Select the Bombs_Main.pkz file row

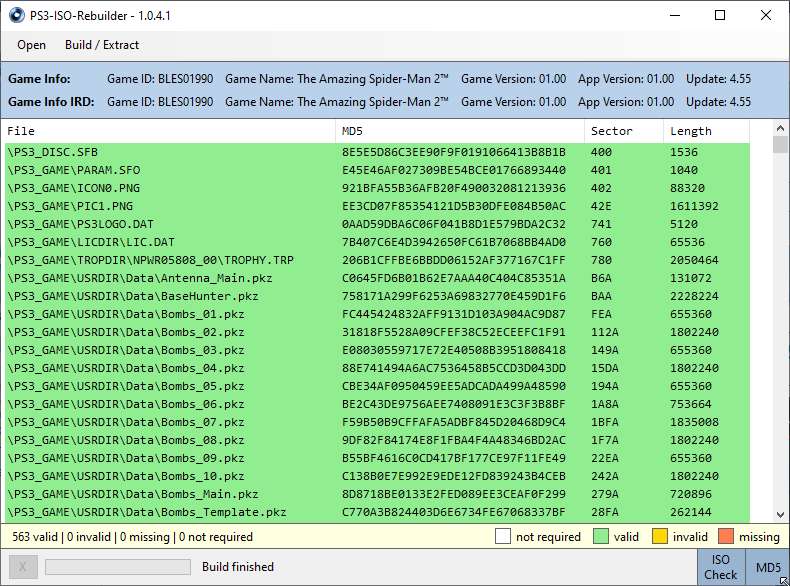pyautogui.click(x=377, y=494)
